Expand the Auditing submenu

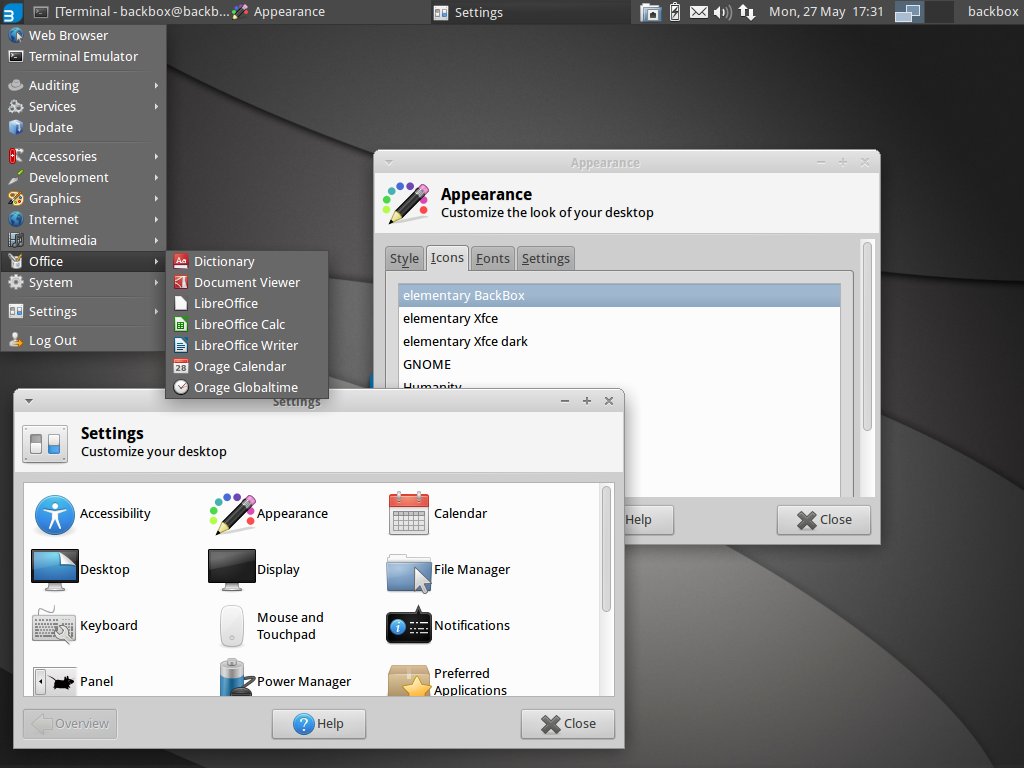tap(84, 85)
